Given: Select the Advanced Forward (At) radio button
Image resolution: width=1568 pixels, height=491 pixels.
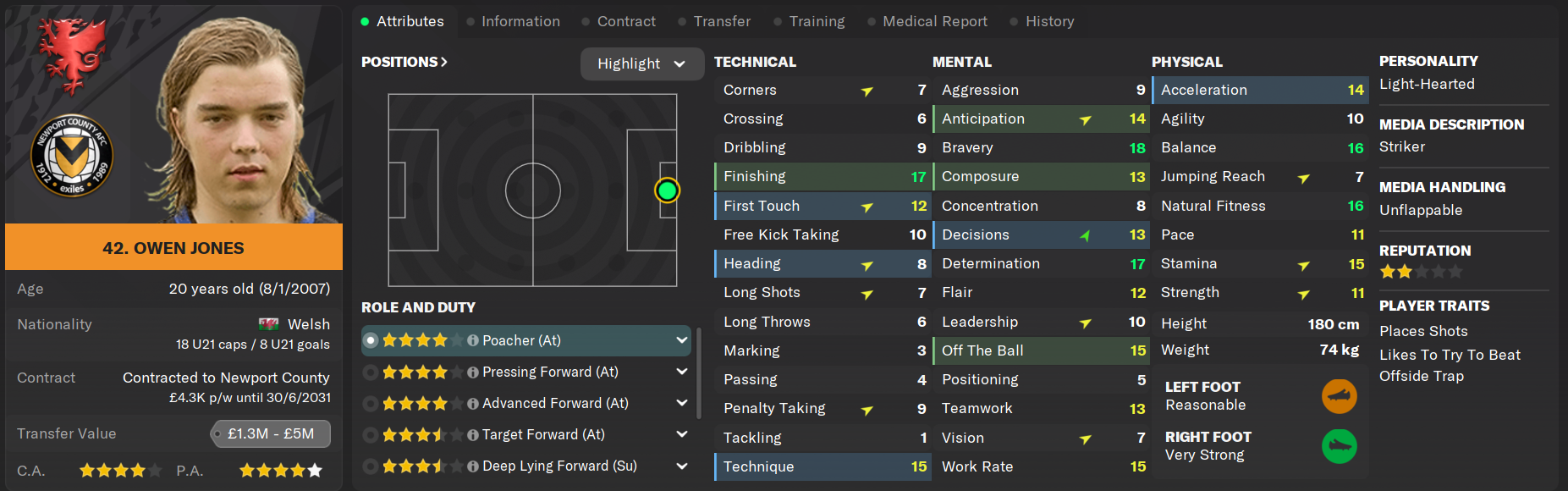Looking at the screenshot, I should pos(371,403).
